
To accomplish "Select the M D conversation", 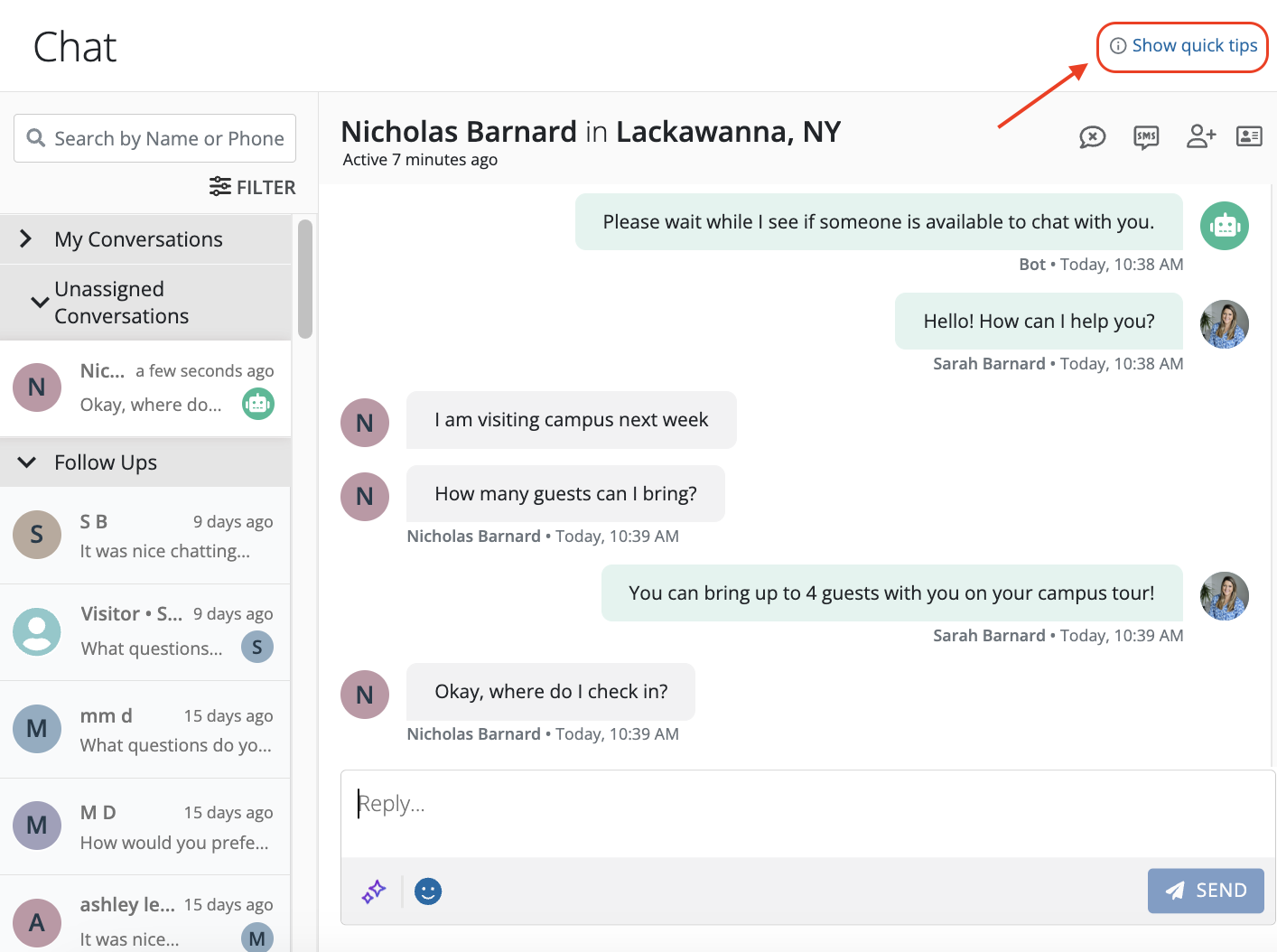I will pos(144,826).
